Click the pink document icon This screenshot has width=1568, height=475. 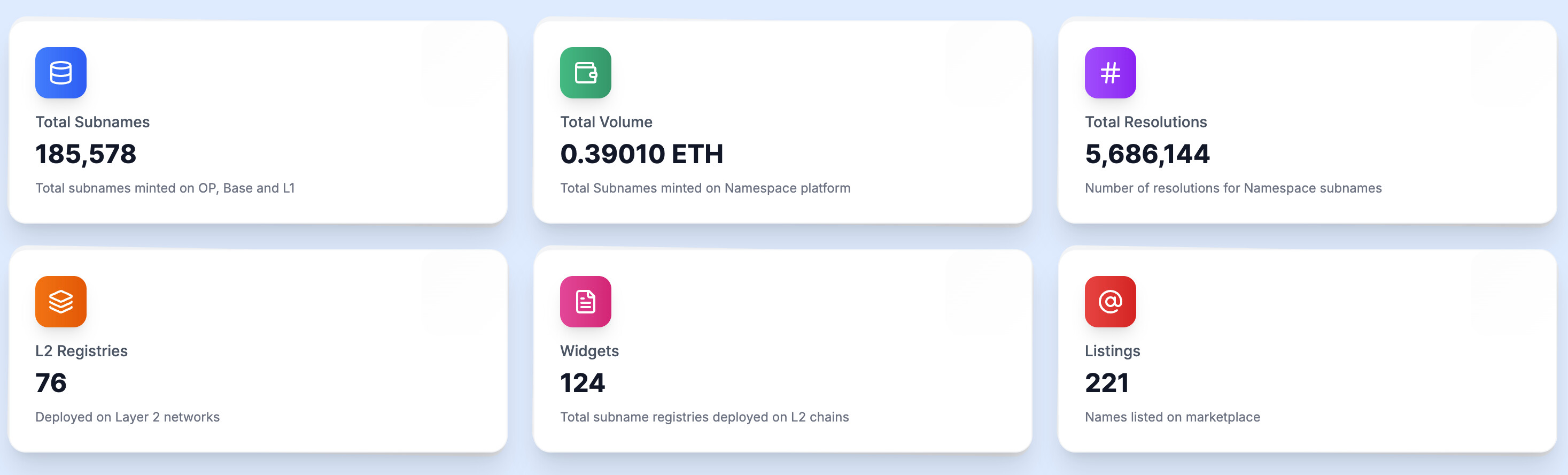(586, 302)
